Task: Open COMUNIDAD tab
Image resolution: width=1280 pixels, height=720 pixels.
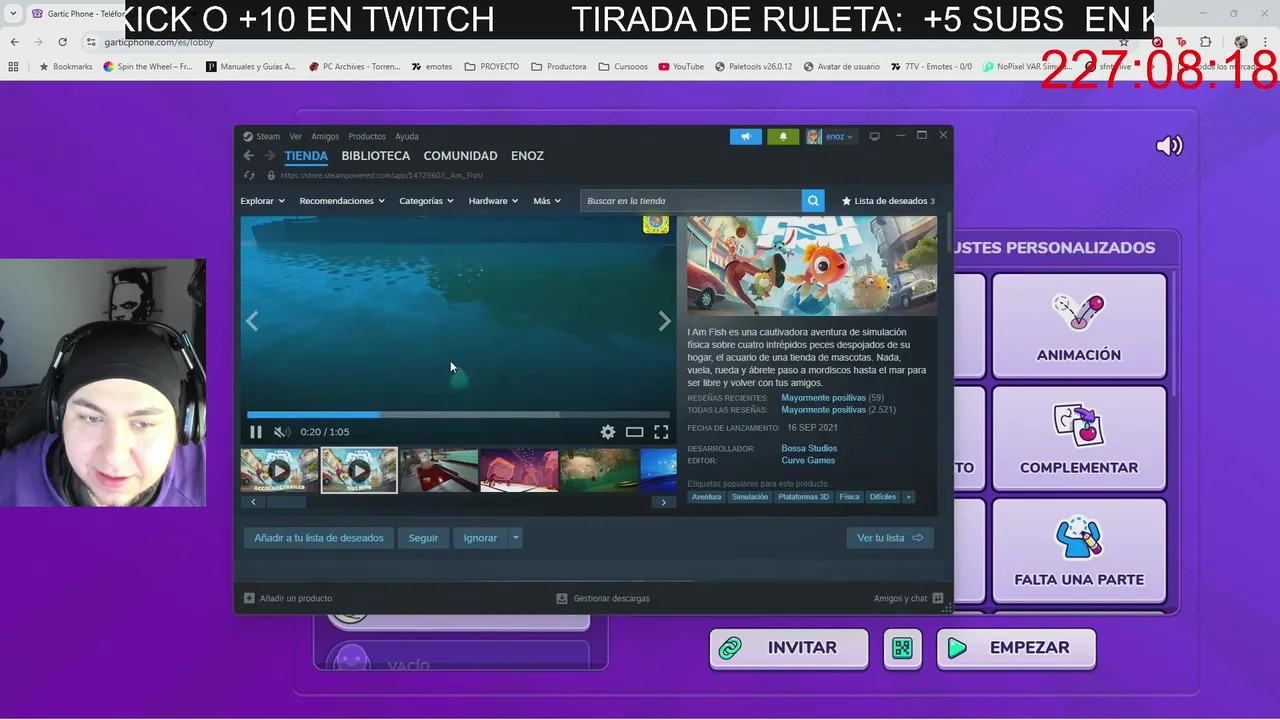Action: (x=460, y=156)
